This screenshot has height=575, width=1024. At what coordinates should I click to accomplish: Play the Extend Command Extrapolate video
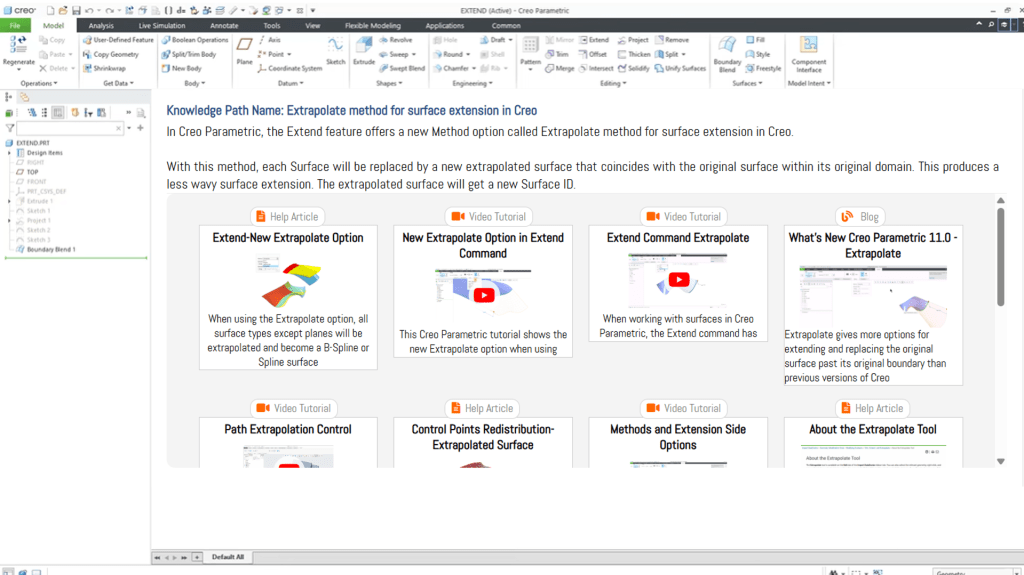[678, 280]
